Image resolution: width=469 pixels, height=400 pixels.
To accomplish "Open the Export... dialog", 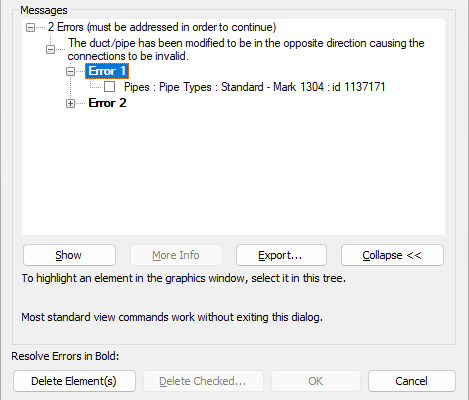I will point(281,255).
